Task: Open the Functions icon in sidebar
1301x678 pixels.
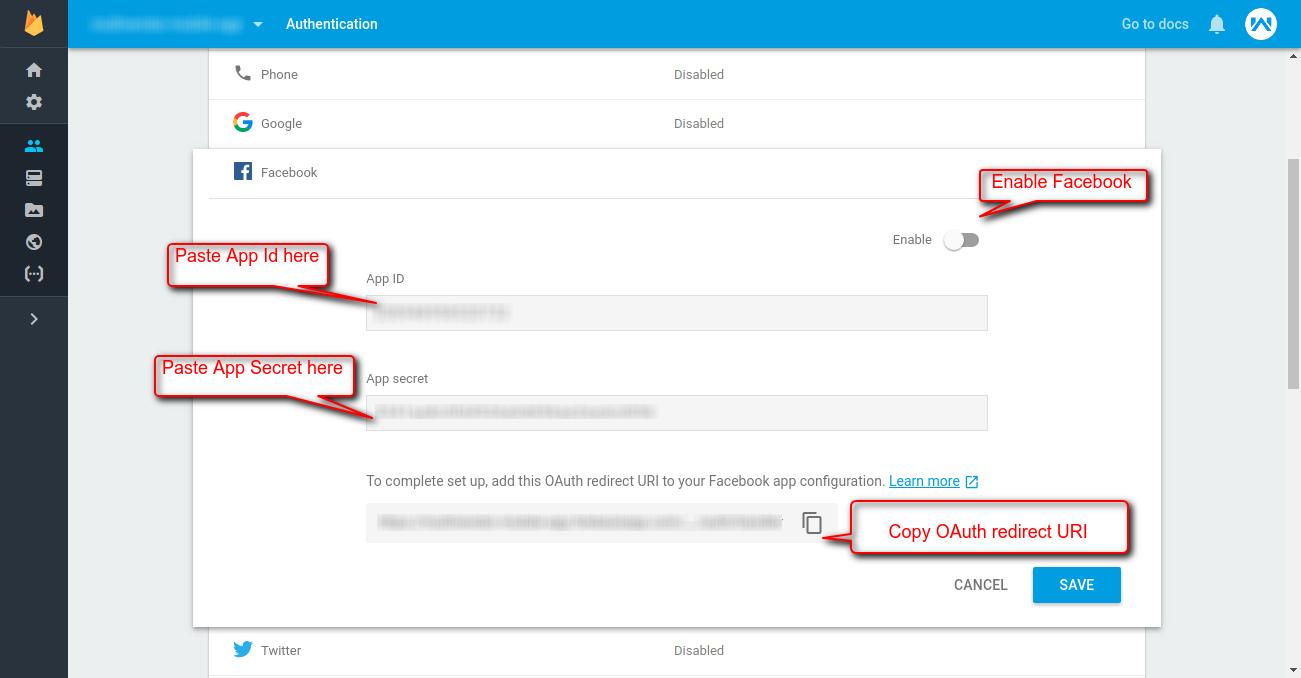Action: 34,274
